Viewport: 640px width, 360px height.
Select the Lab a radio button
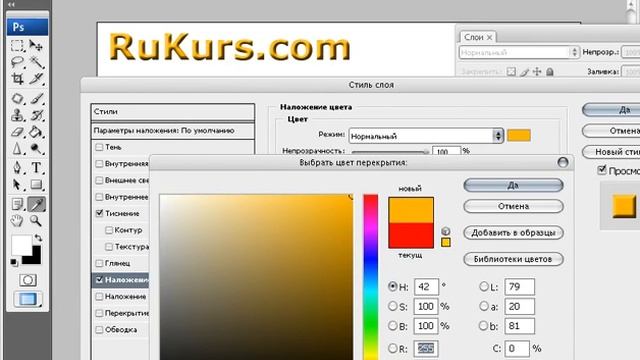[x=484, y=306]
